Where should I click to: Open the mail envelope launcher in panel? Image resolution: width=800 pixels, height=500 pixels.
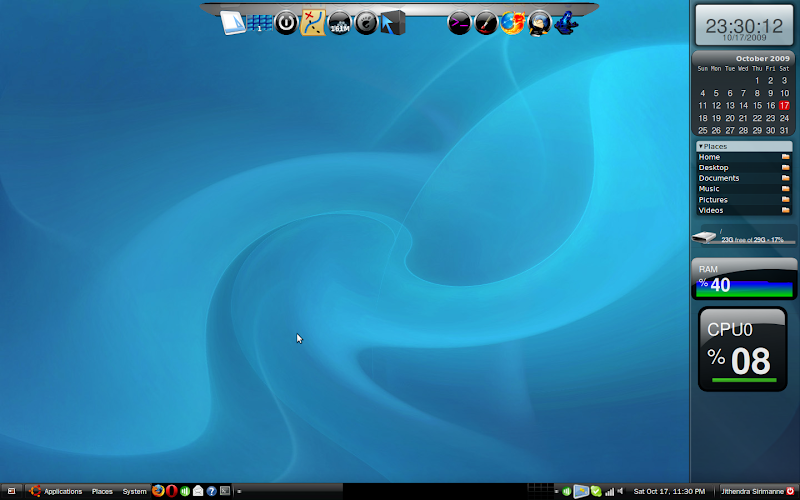(198, 491)
